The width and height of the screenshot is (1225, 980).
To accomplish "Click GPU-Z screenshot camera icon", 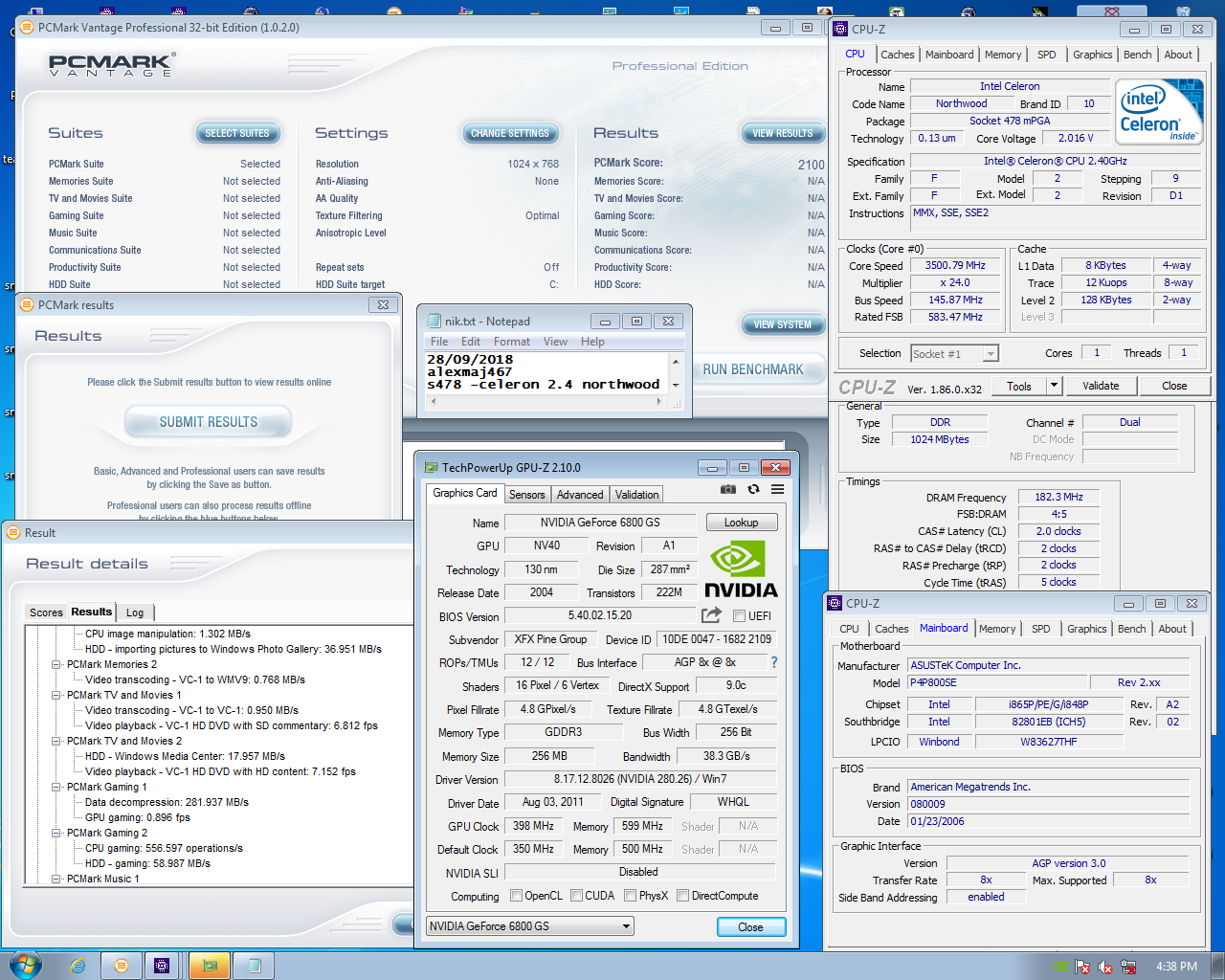I will pos(728,489).
